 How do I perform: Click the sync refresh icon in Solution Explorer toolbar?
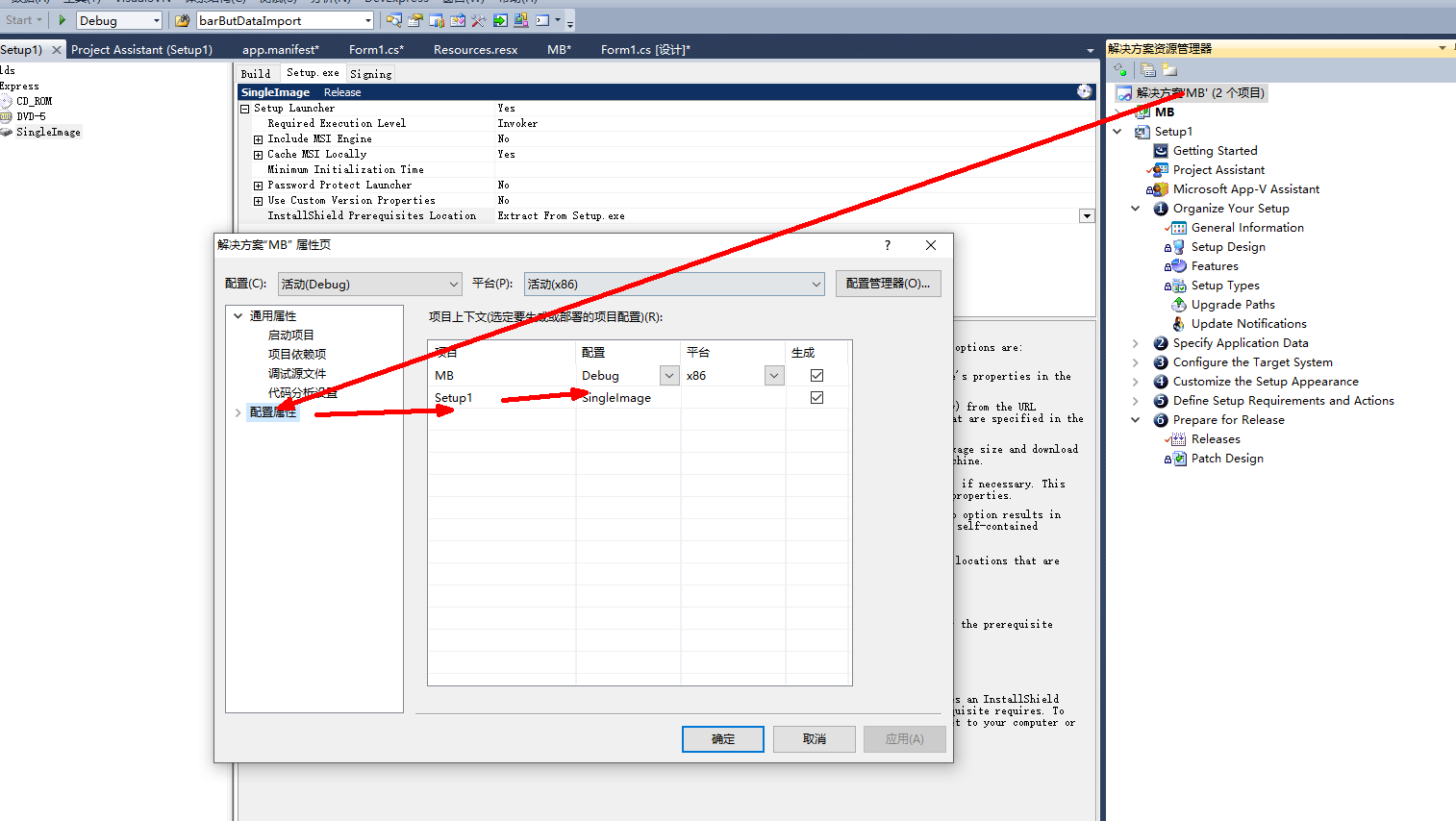1120,69
